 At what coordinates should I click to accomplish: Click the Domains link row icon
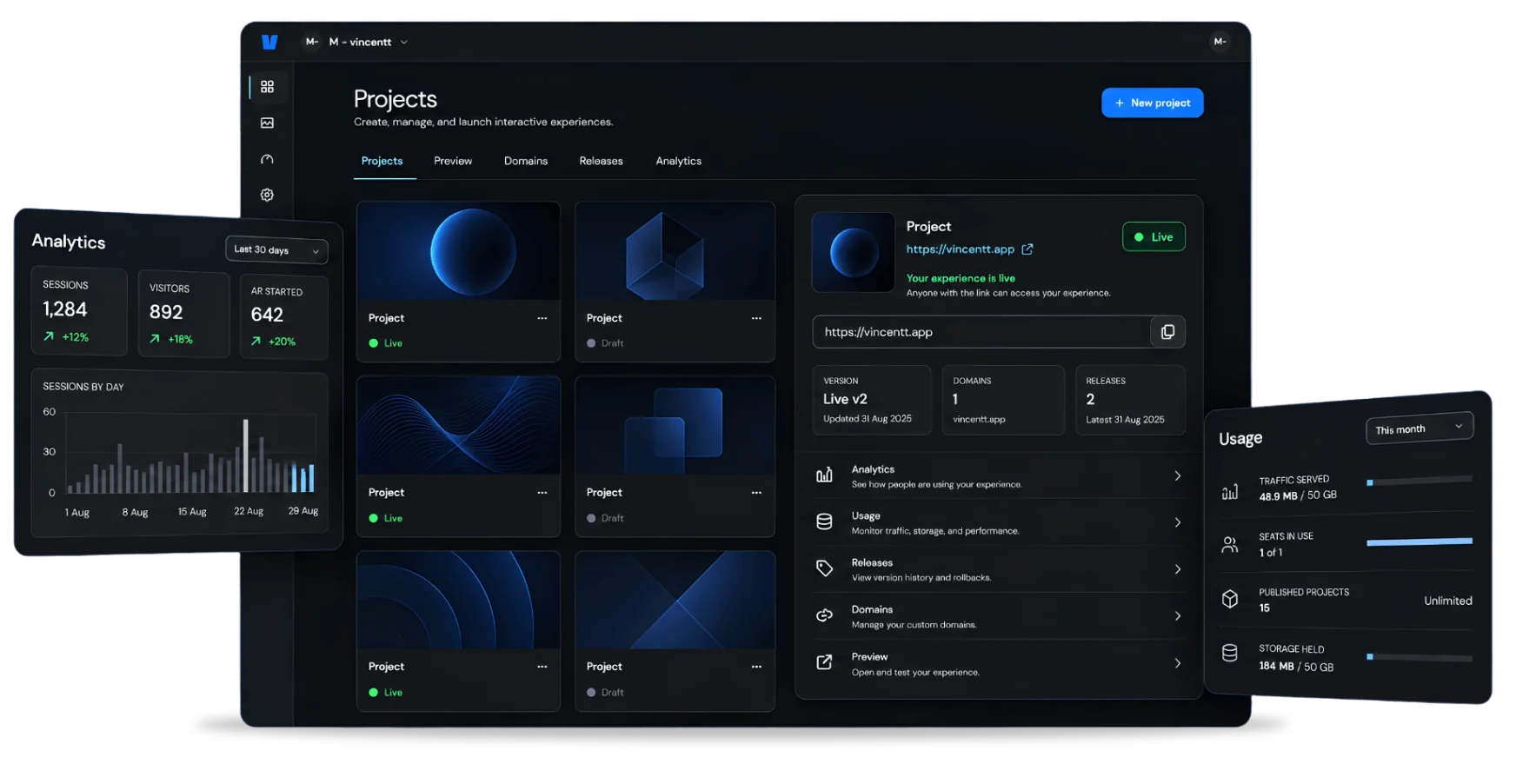click(824, 616)
